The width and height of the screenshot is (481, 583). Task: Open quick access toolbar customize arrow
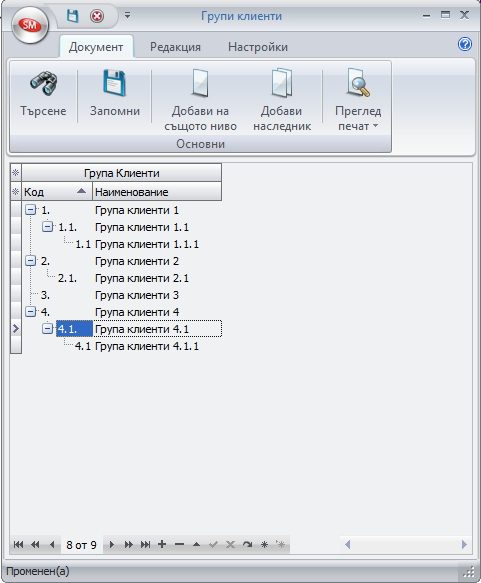click(127, 15)
